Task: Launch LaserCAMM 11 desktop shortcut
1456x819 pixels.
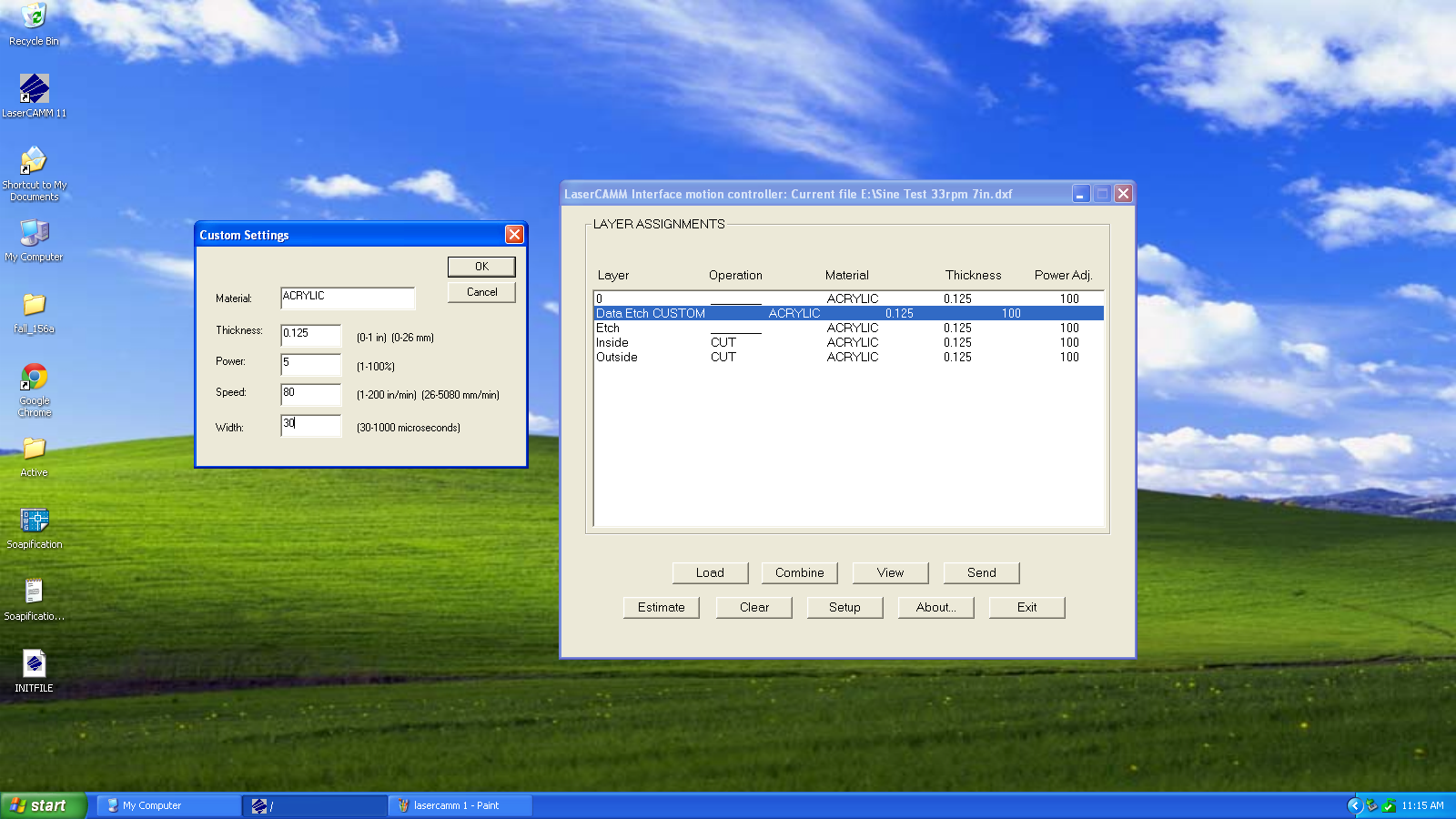Action: click(34, 96)
